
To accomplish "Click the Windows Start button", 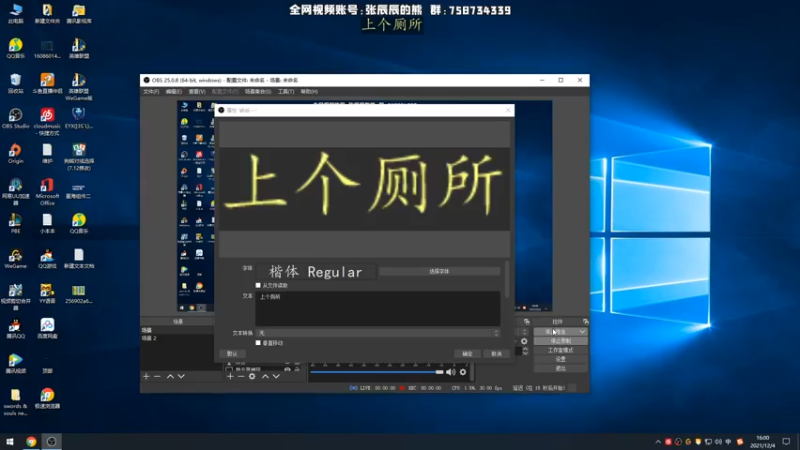I will click(x=10, y=442).
